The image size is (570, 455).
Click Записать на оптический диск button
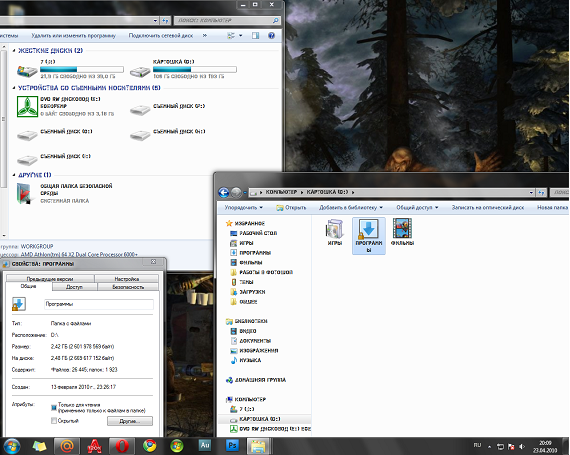488,208
